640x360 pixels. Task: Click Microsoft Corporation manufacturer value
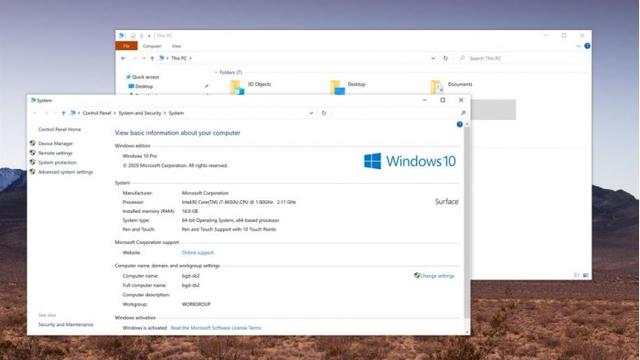(205, 193)
